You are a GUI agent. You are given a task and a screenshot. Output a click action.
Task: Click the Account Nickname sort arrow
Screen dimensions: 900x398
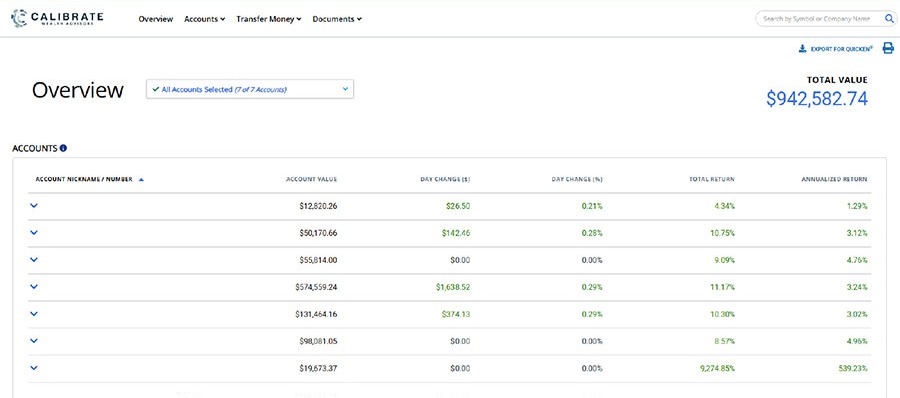tap(141, 180)
